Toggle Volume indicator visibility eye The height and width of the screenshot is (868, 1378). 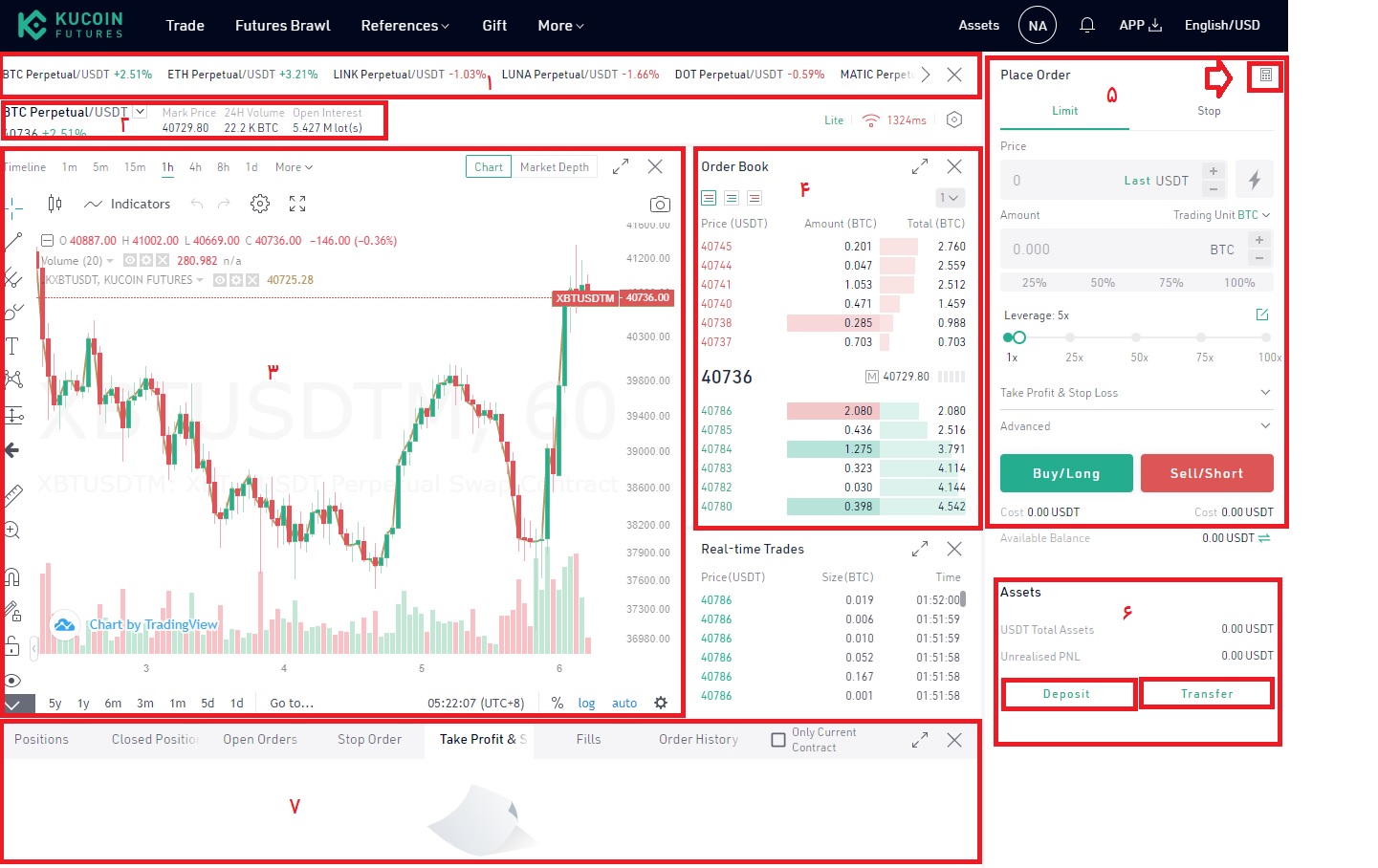(130, 260)
